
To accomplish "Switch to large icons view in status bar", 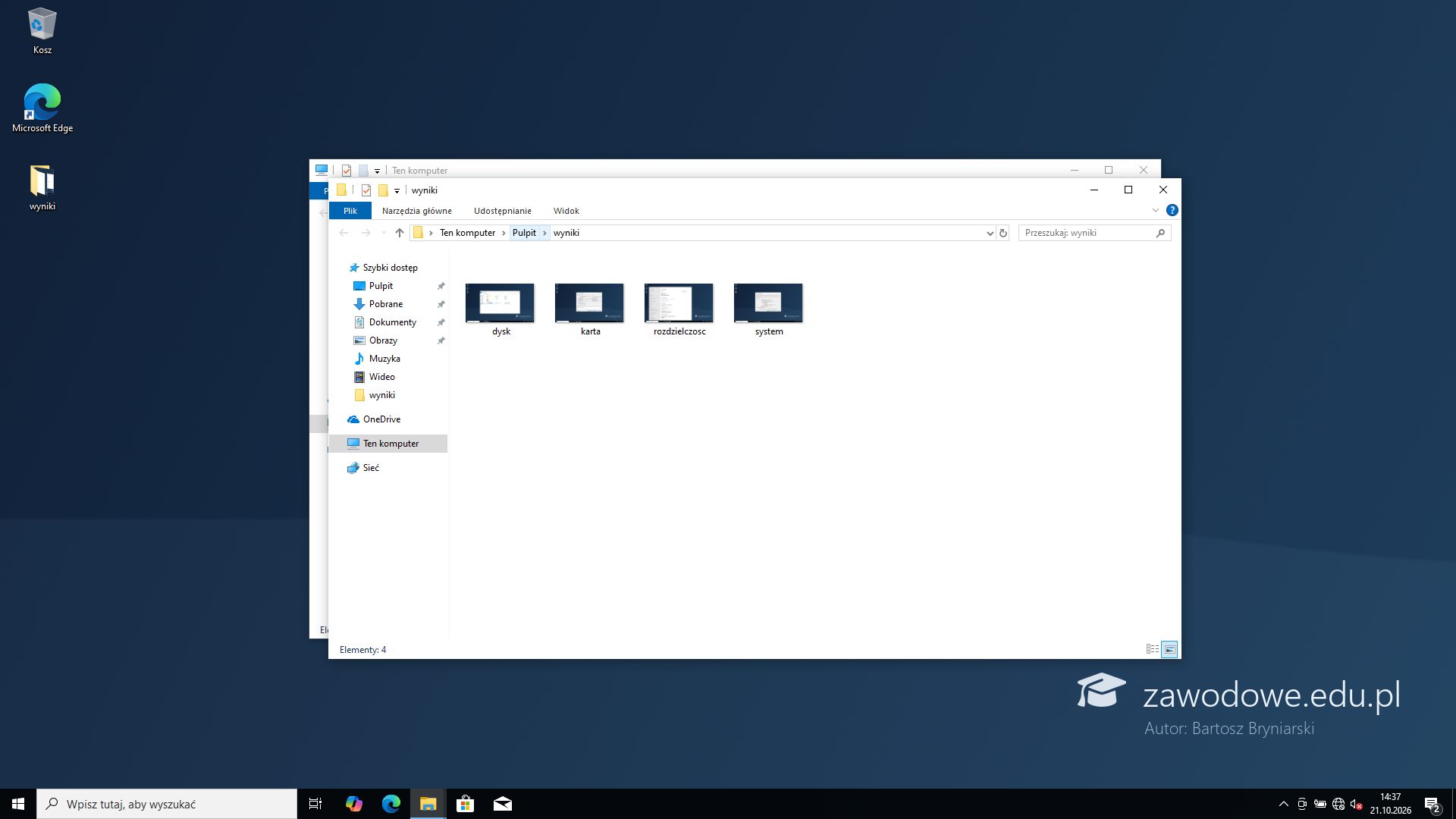I will (x=1170, y=649).
